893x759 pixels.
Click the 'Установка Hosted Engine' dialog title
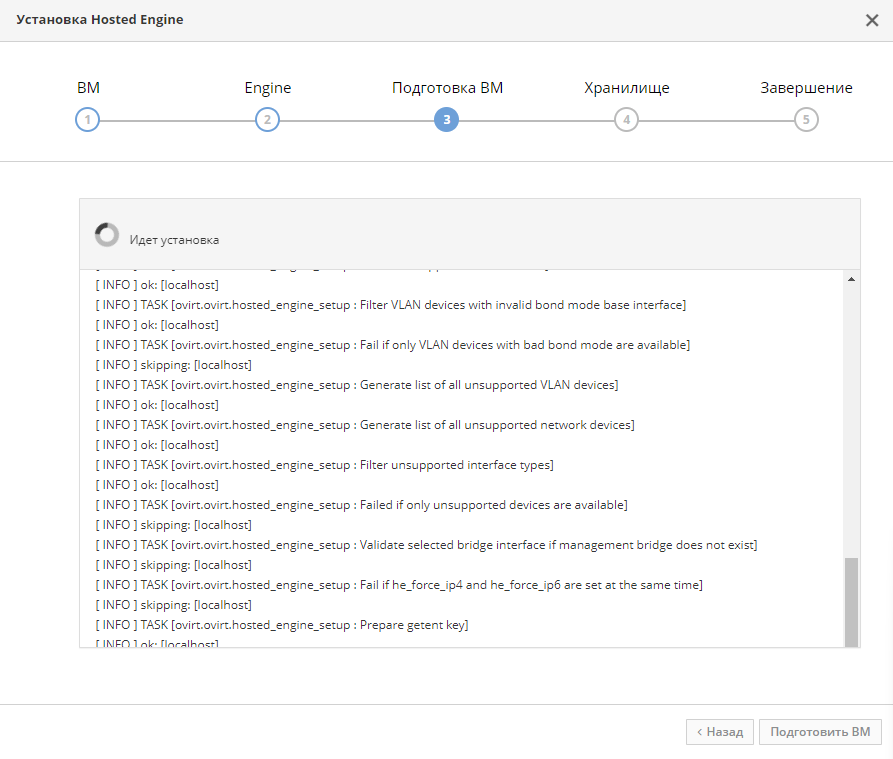click(x=100, y=19)
